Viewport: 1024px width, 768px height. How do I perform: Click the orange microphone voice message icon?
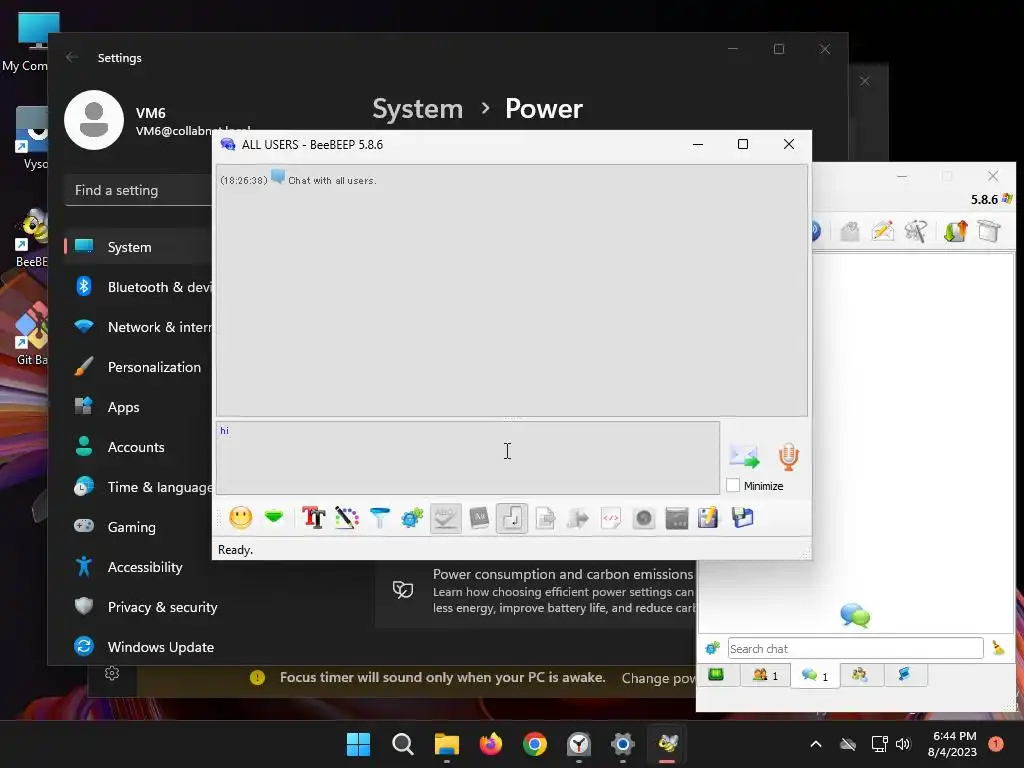click(x=788, y=456)
